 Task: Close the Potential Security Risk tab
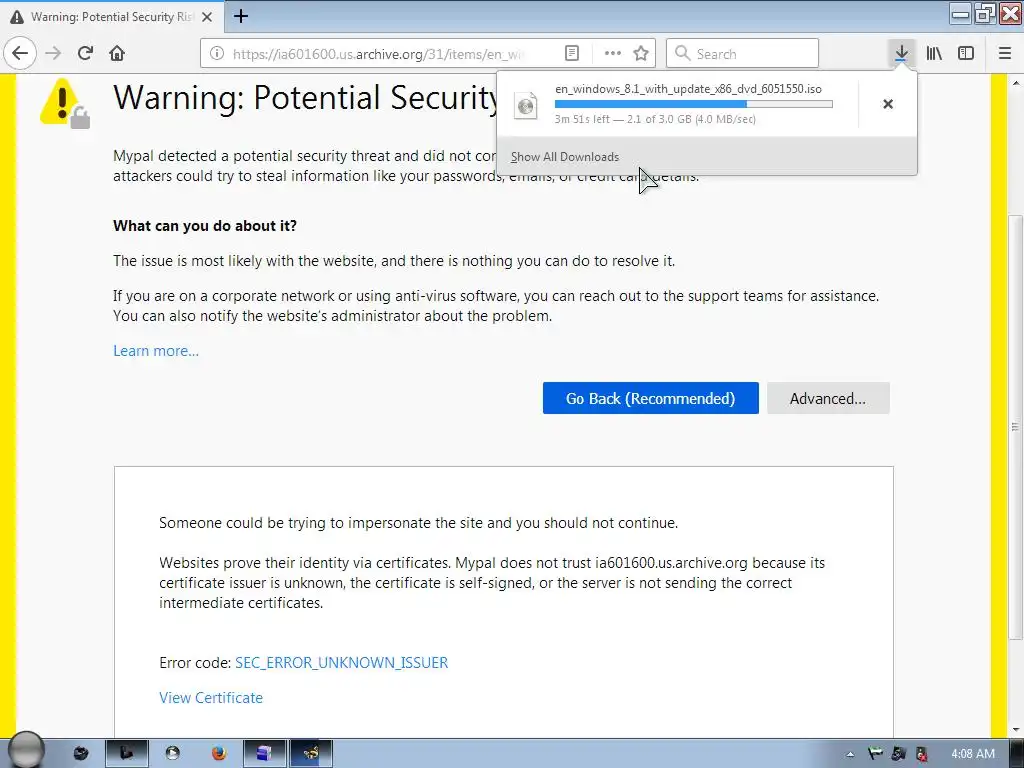pyautogui.click(x=207, y=17)
